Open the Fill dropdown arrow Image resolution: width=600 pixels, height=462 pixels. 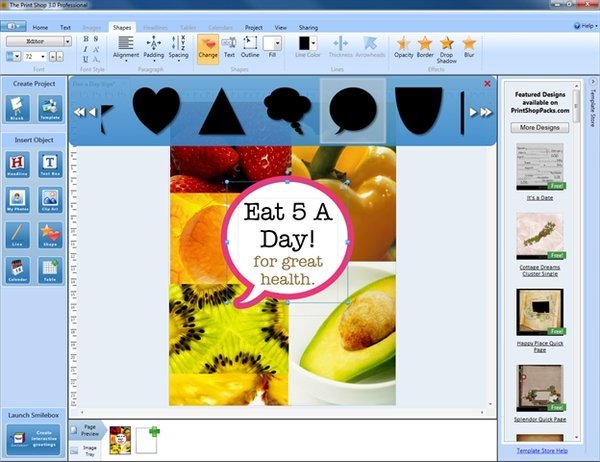(x=278, y=43)
